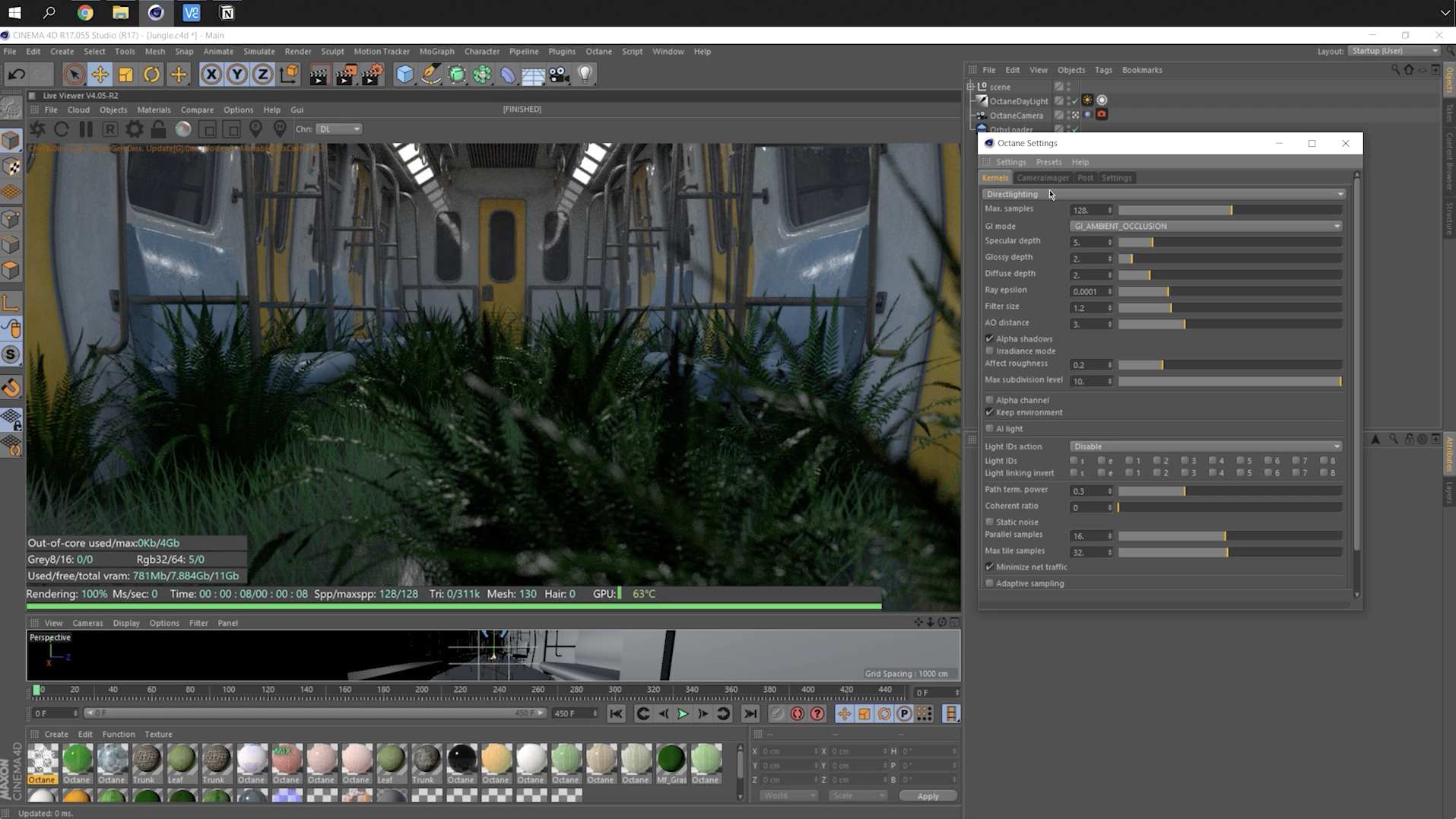The height and width of the screenshot is (819, 1456).
Task: Open the Presets menu in Octane Settings
Action: (1048, 162)
